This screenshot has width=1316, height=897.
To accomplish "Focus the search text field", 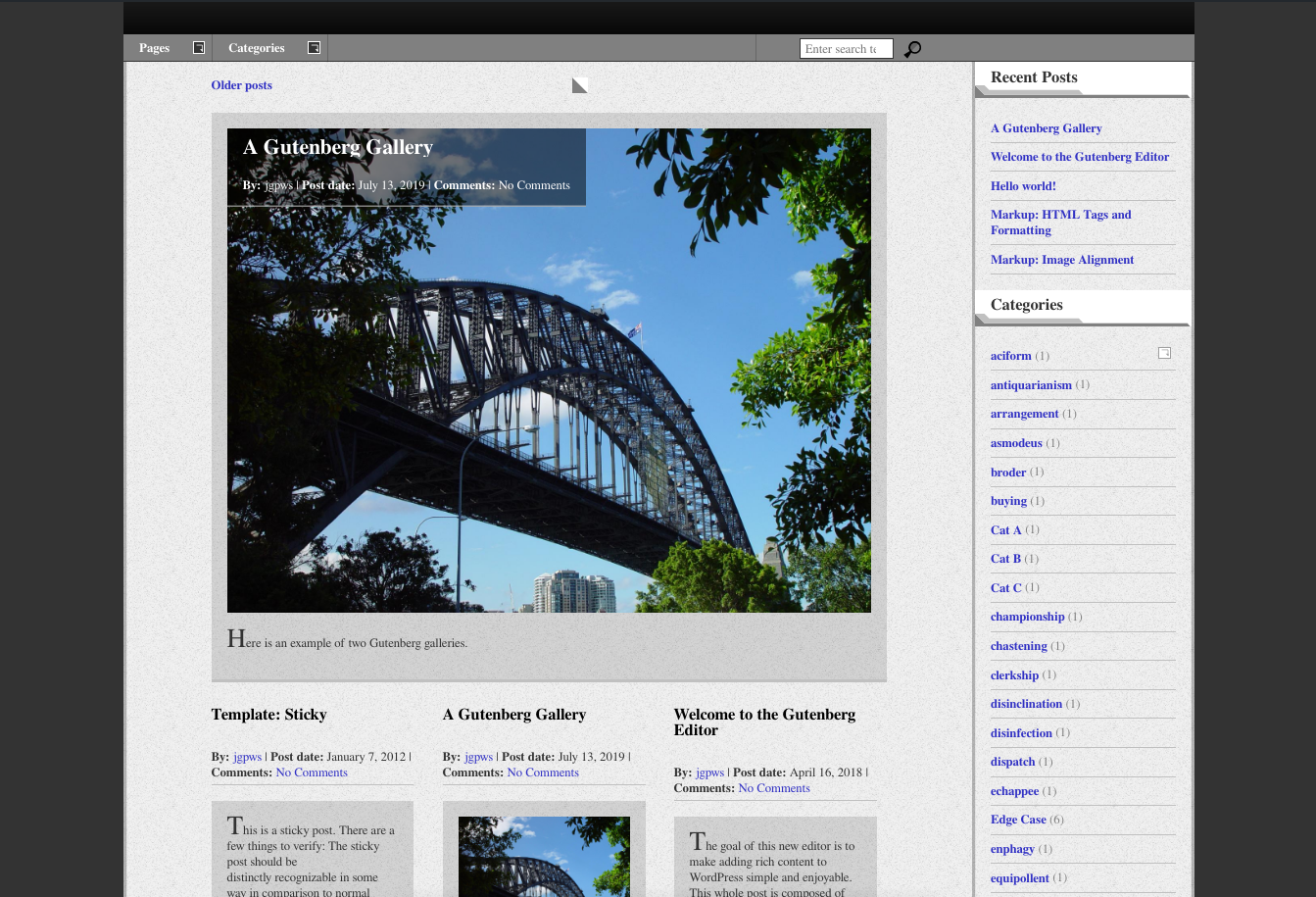I will (847, 49).
